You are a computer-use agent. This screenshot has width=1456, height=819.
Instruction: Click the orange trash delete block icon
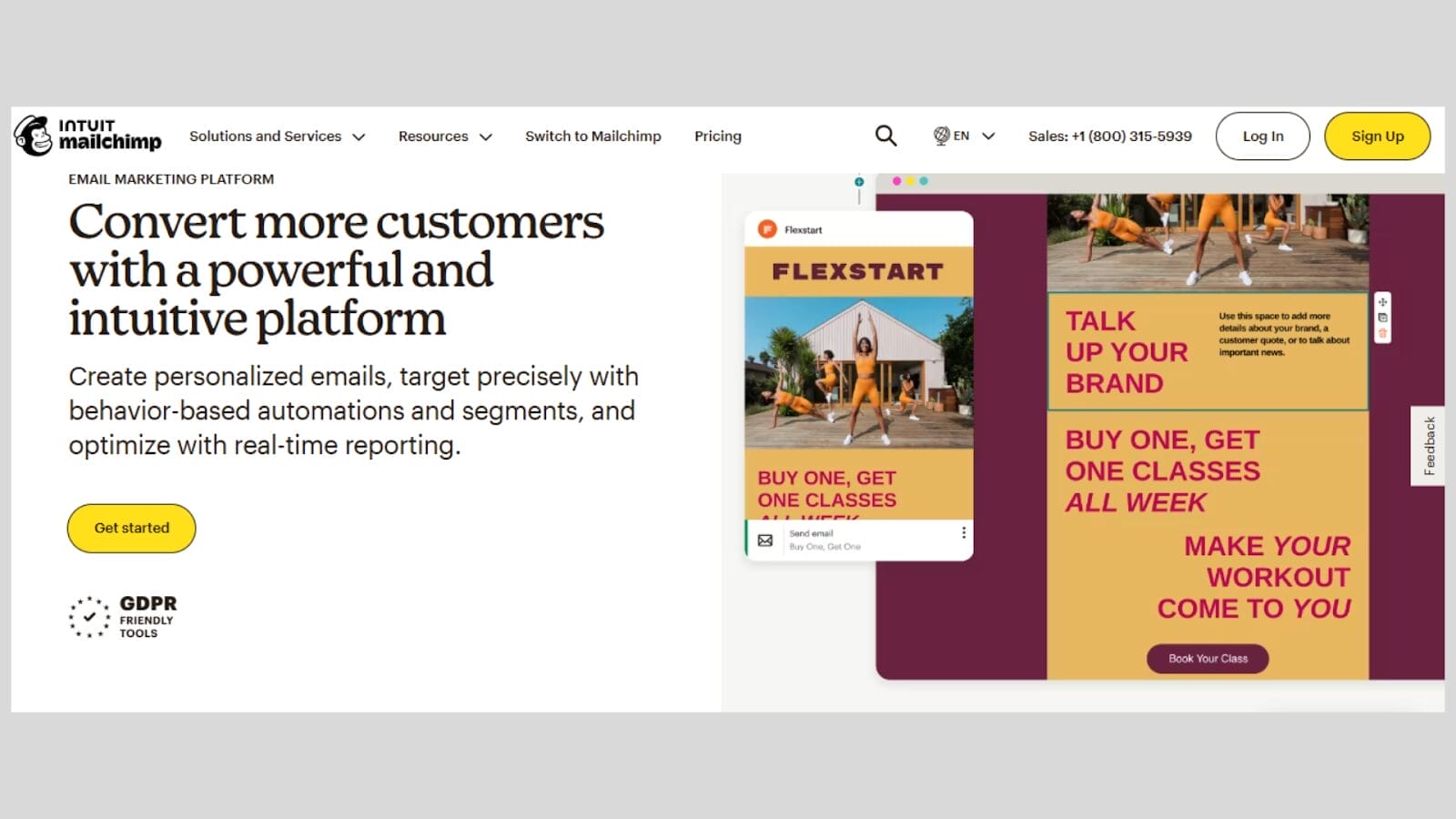click(x=1382, y=333)
